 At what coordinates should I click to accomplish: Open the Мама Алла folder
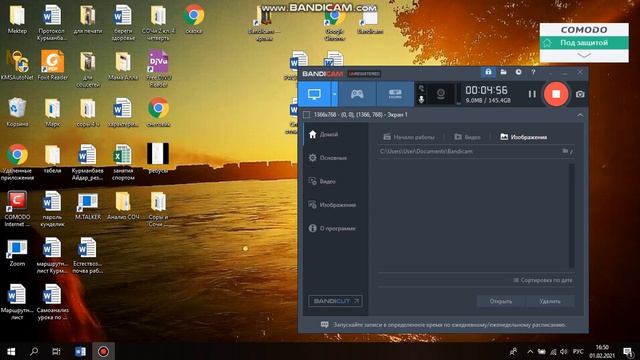coord(123,66)
